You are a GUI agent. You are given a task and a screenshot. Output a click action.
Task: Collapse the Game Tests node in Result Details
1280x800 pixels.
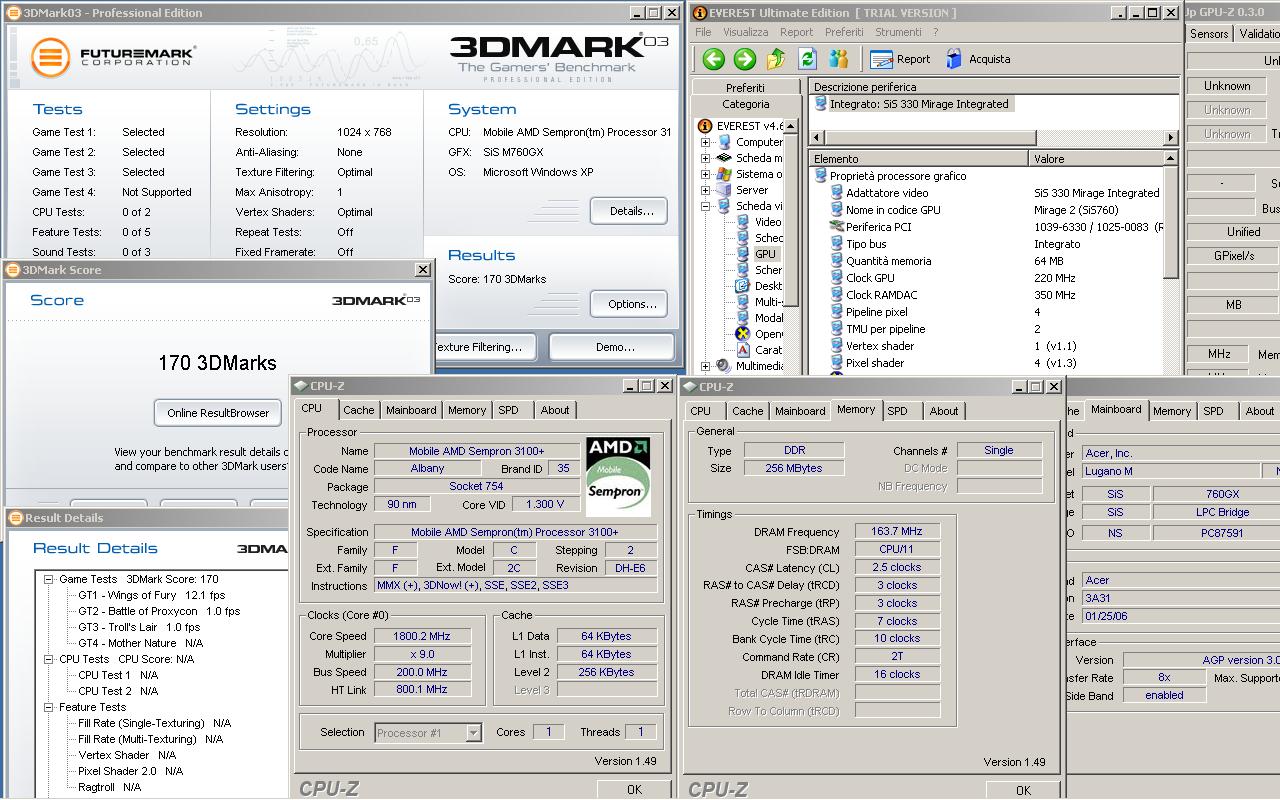pos(48,579)
